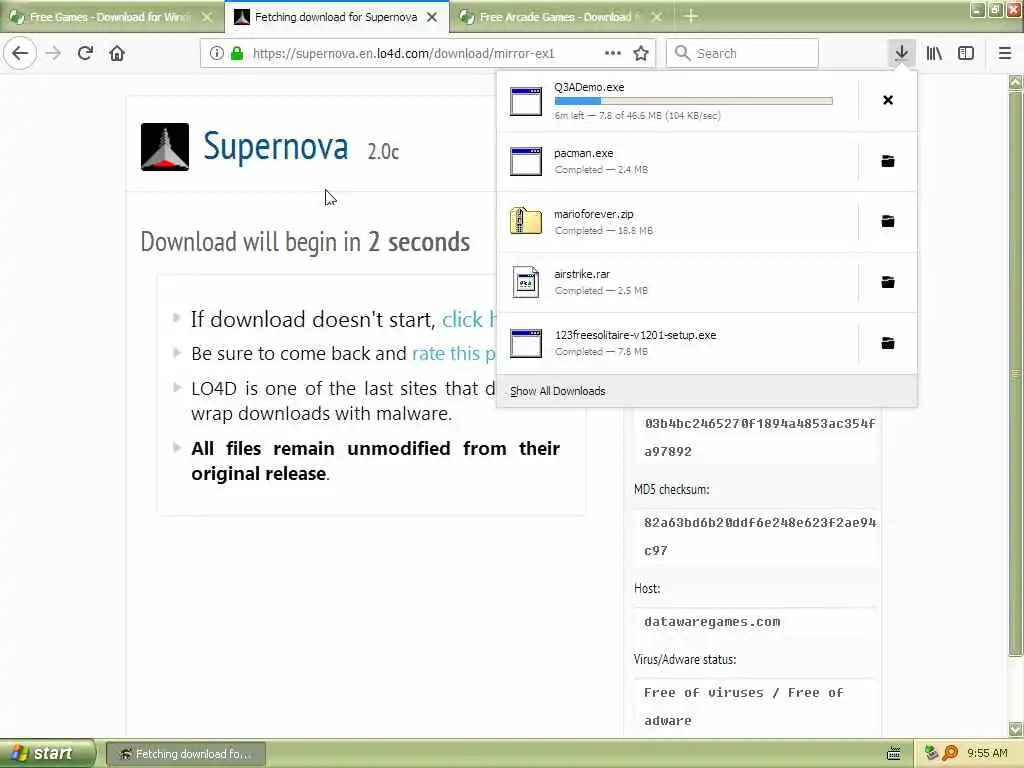Focus the Search box in toolbar
This screenshot has width=1024, height=768.
[x=743, y=54]
